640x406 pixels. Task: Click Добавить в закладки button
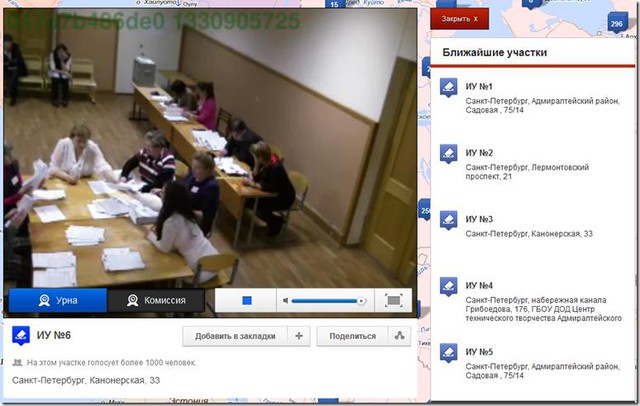235,336
